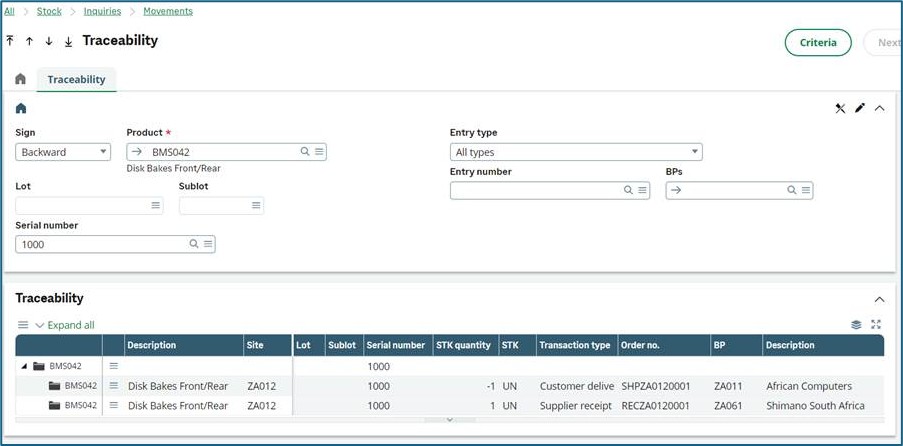Click the pencil edit icon in criteria panel
Screen dimensions: 903x446
click(860, 108)
